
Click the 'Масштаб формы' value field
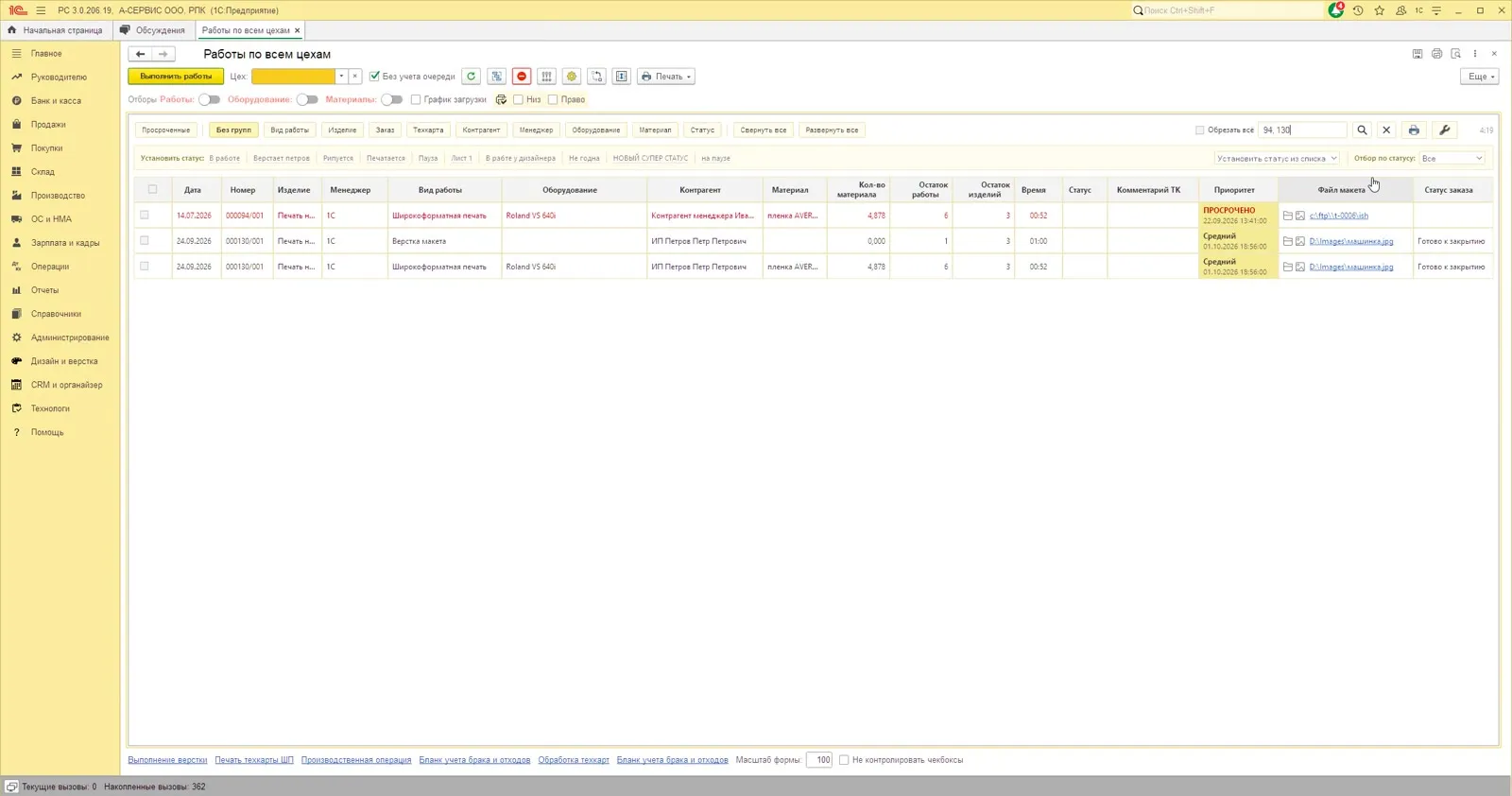[819, 760]
